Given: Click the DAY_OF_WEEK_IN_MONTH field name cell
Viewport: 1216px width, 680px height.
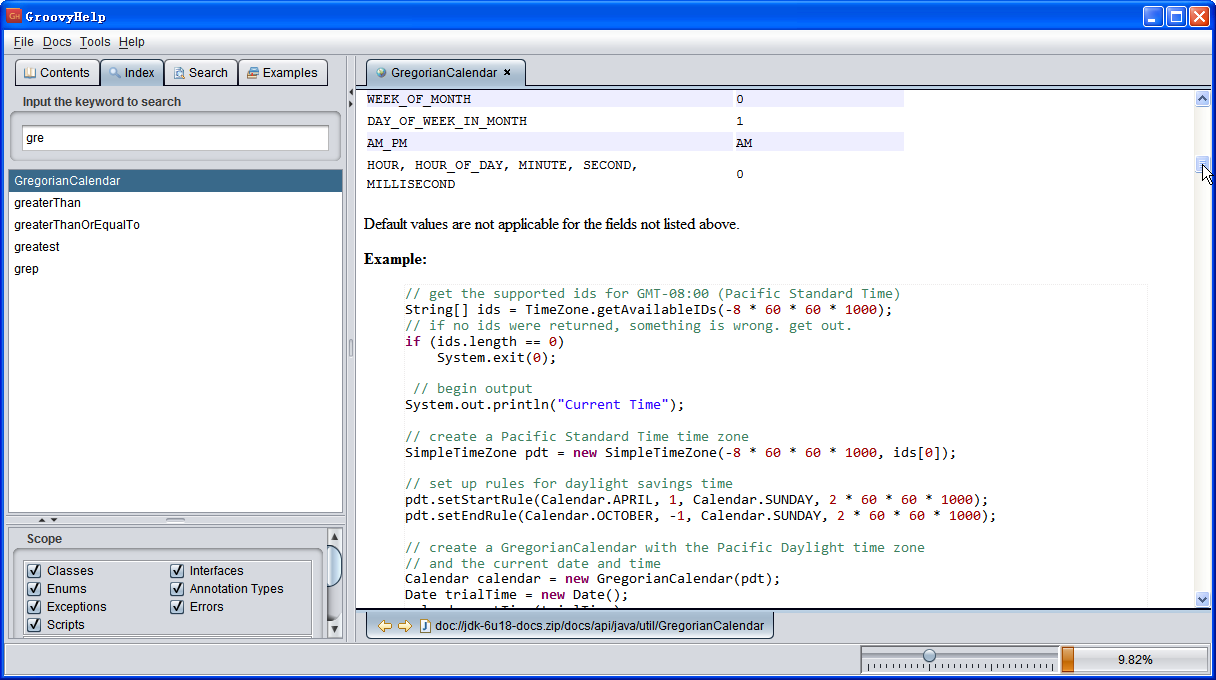Looking at the screenshot, I should [549, 121].
